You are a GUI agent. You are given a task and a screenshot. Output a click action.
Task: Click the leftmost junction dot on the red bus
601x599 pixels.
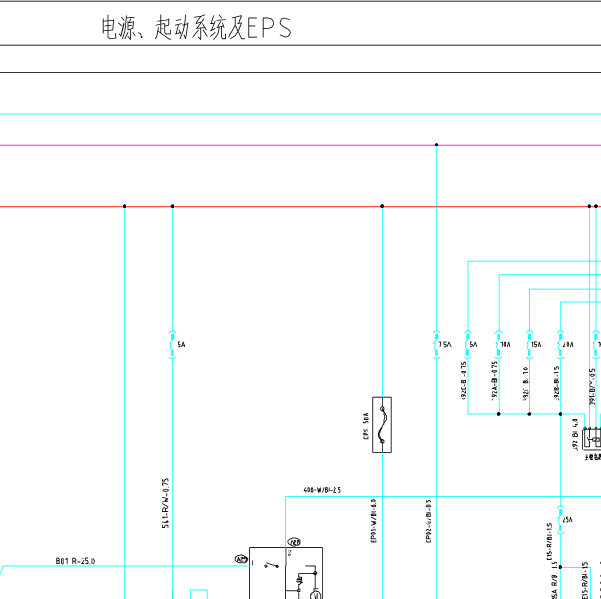125,206
